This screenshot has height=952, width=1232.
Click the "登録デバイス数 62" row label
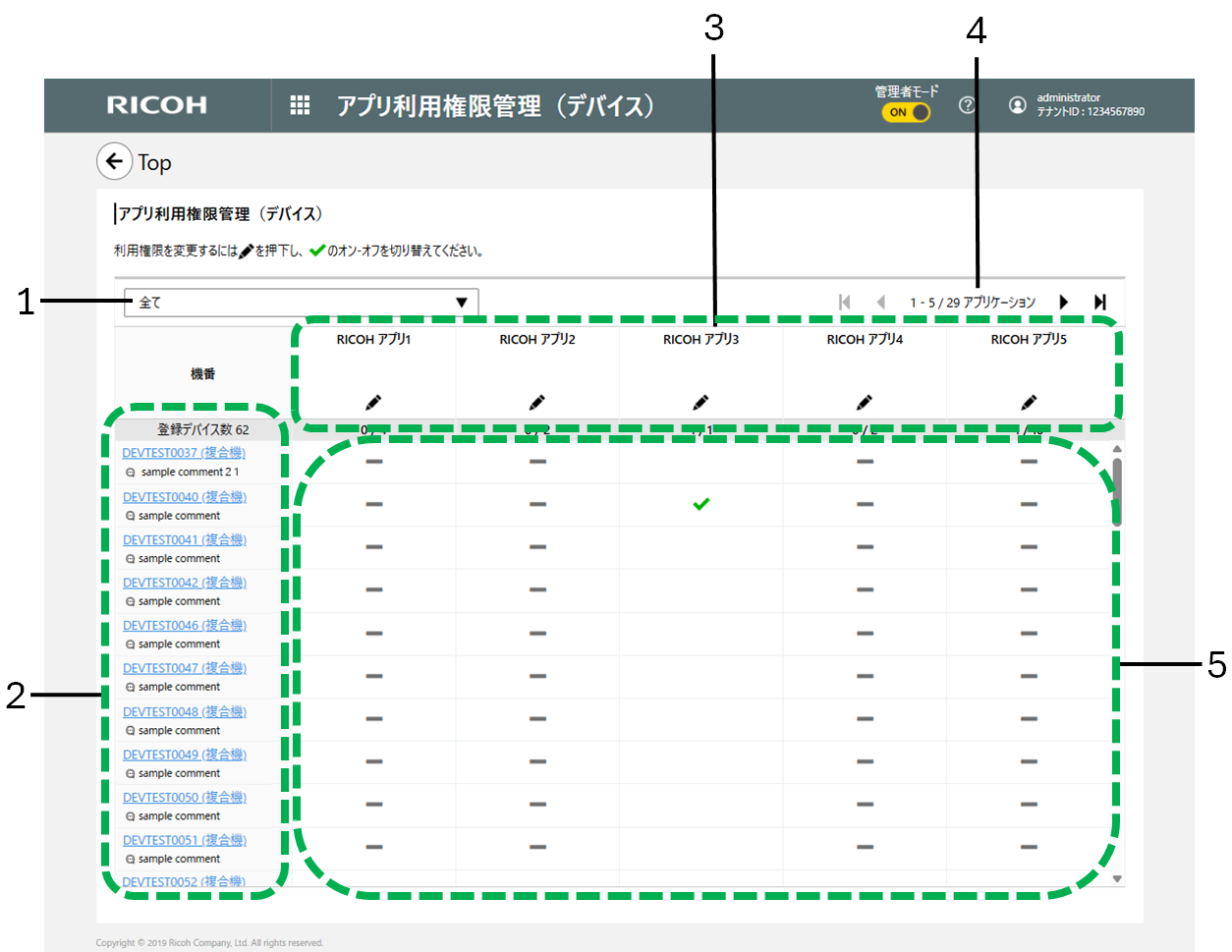coord(203,429)
